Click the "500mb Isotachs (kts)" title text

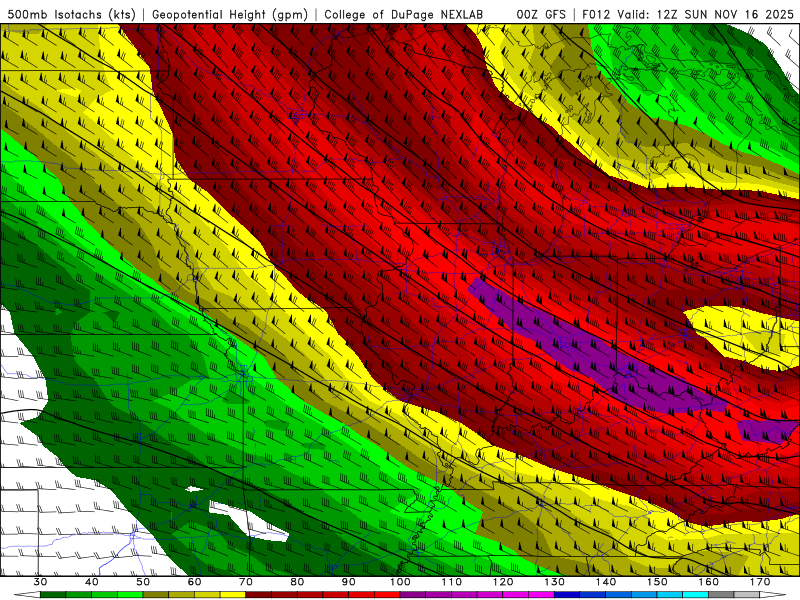pos(70,14)
